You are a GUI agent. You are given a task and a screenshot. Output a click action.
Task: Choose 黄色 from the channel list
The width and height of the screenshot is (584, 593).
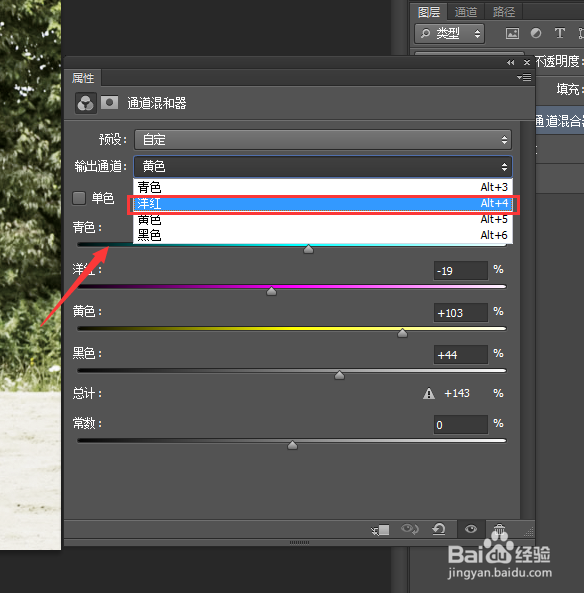pos(323,219)
